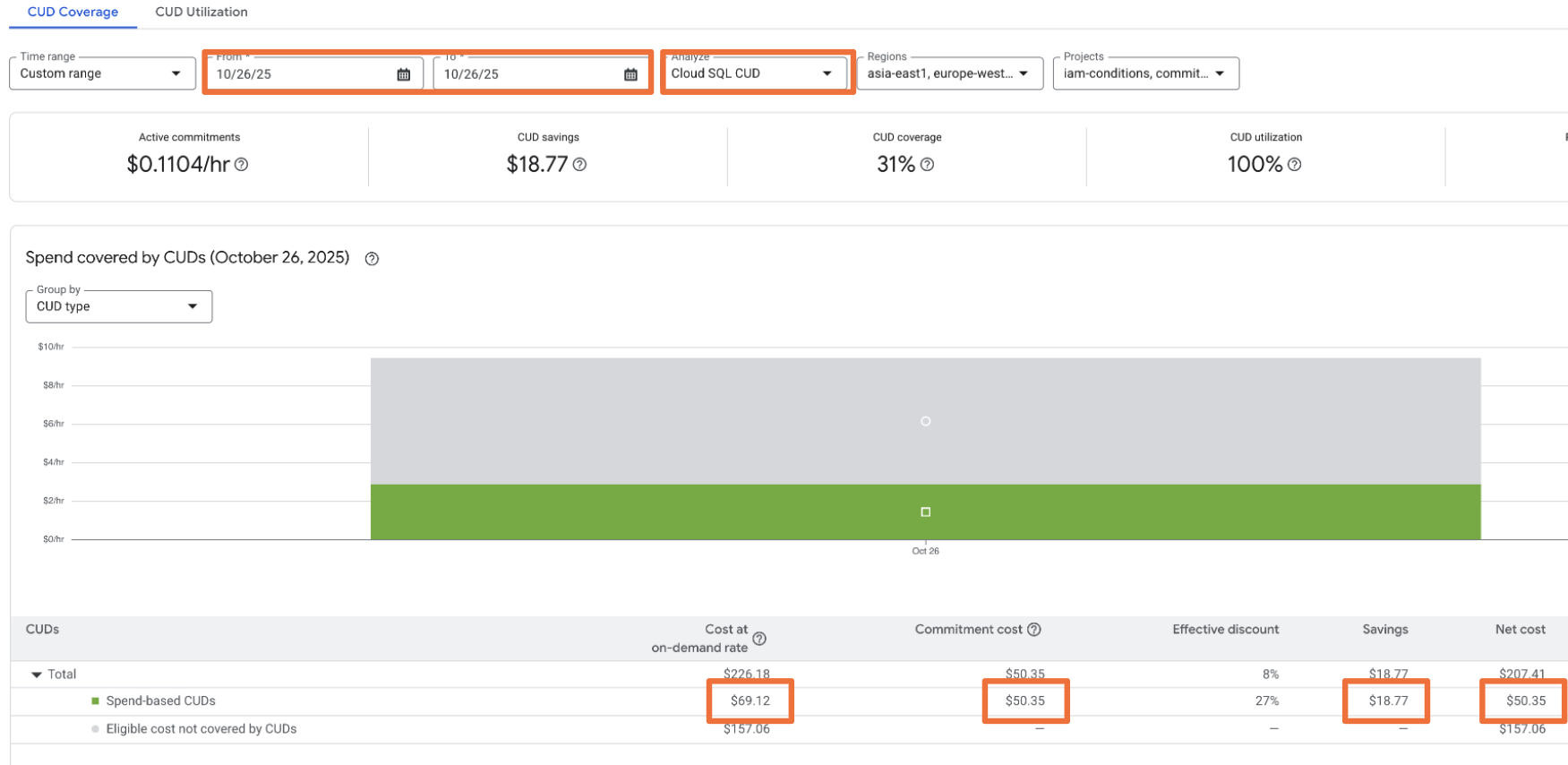The width and height of the screenshot is (1568, 765).
Task: Click the green Spend-based CUDs legend swatch
Action: point(96,701)
